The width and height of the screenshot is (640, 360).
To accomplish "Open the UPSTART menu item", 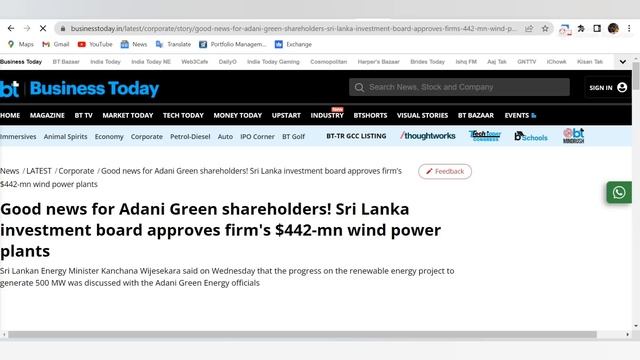I will (x=286, y=116).
